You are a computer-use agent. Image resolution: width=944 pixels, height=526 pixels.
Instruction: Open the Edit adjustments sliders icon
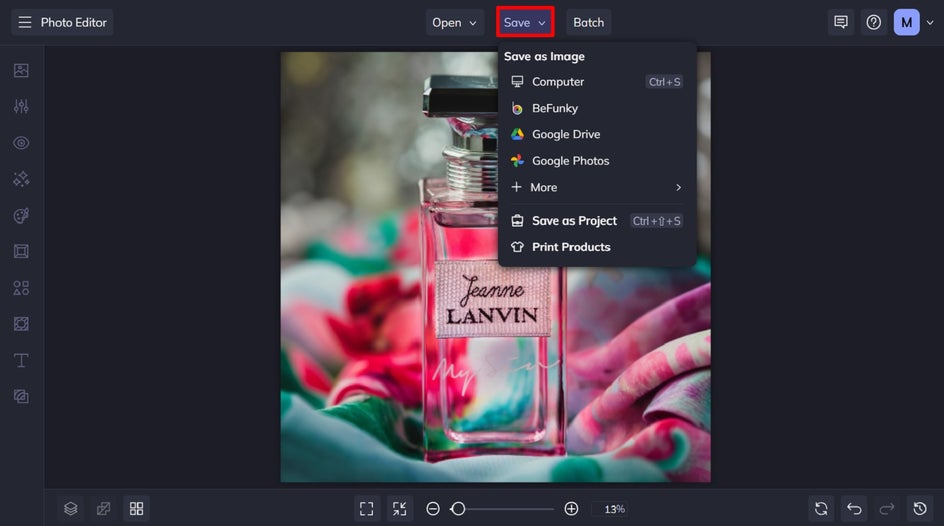click(x=21, y=107)
